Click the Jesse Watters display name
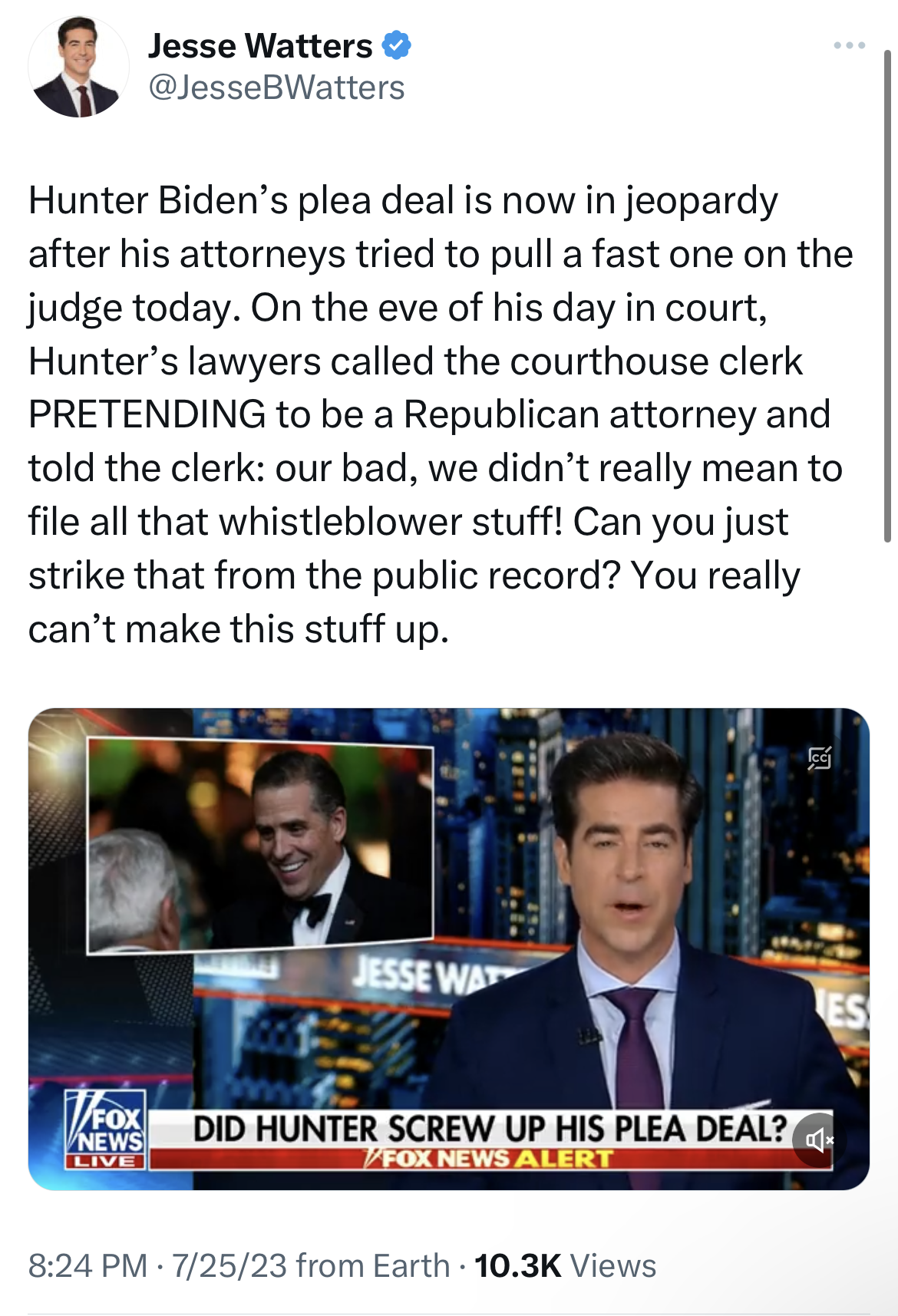This screenshot has width=898, height=1316. pos(260,46)
